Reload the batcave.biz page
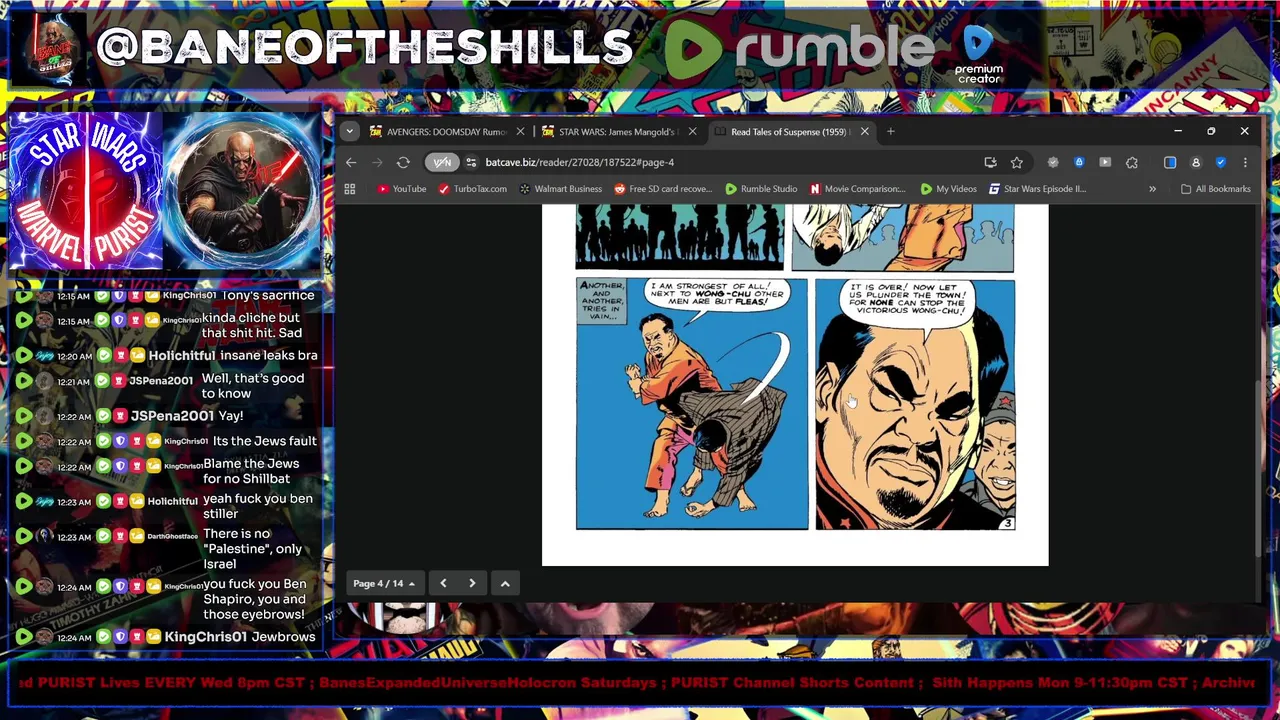The width and height of the screenshot is (1280, 720). tap(403, 162)
